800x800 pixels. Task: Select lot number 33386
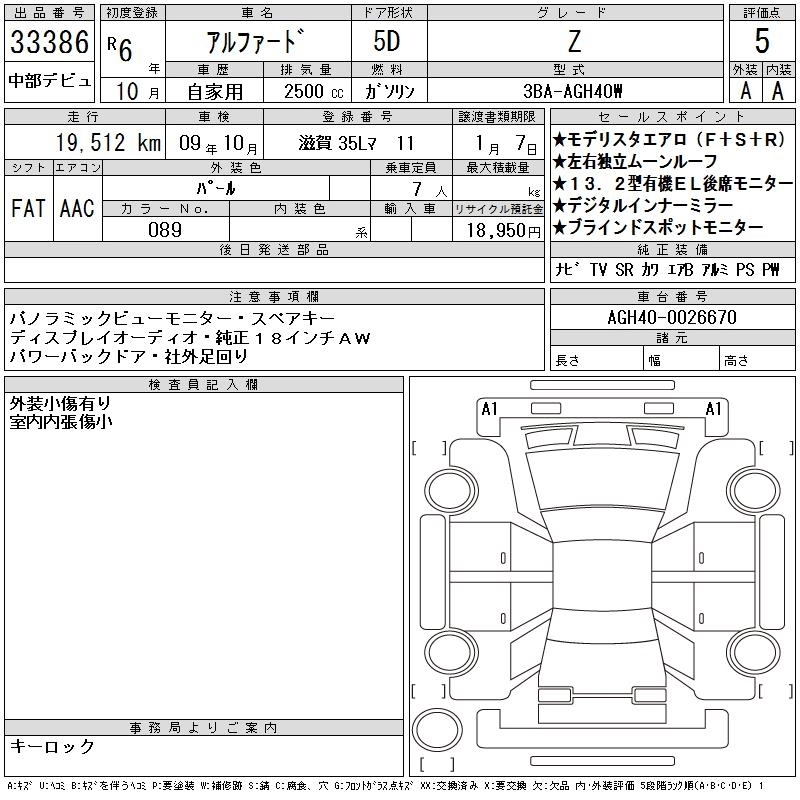pyautogui.click(x=49, y=42)
